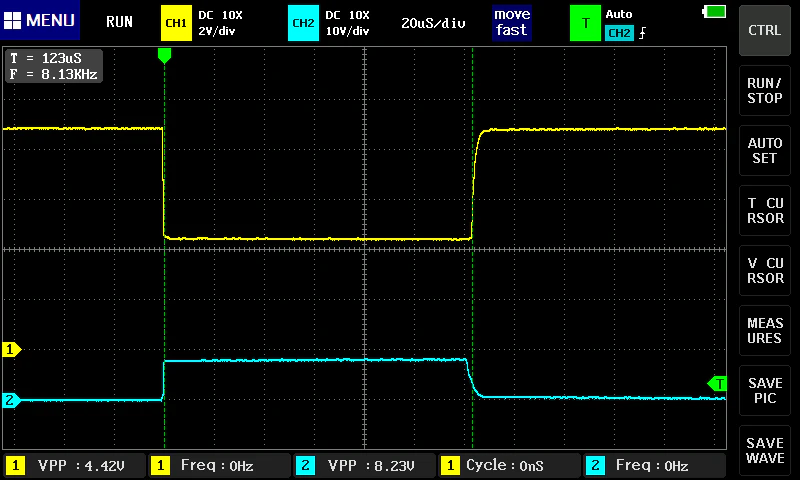Click the SAVE PIC button
This screenshot has width=800, height=480.
coord(764,391)
